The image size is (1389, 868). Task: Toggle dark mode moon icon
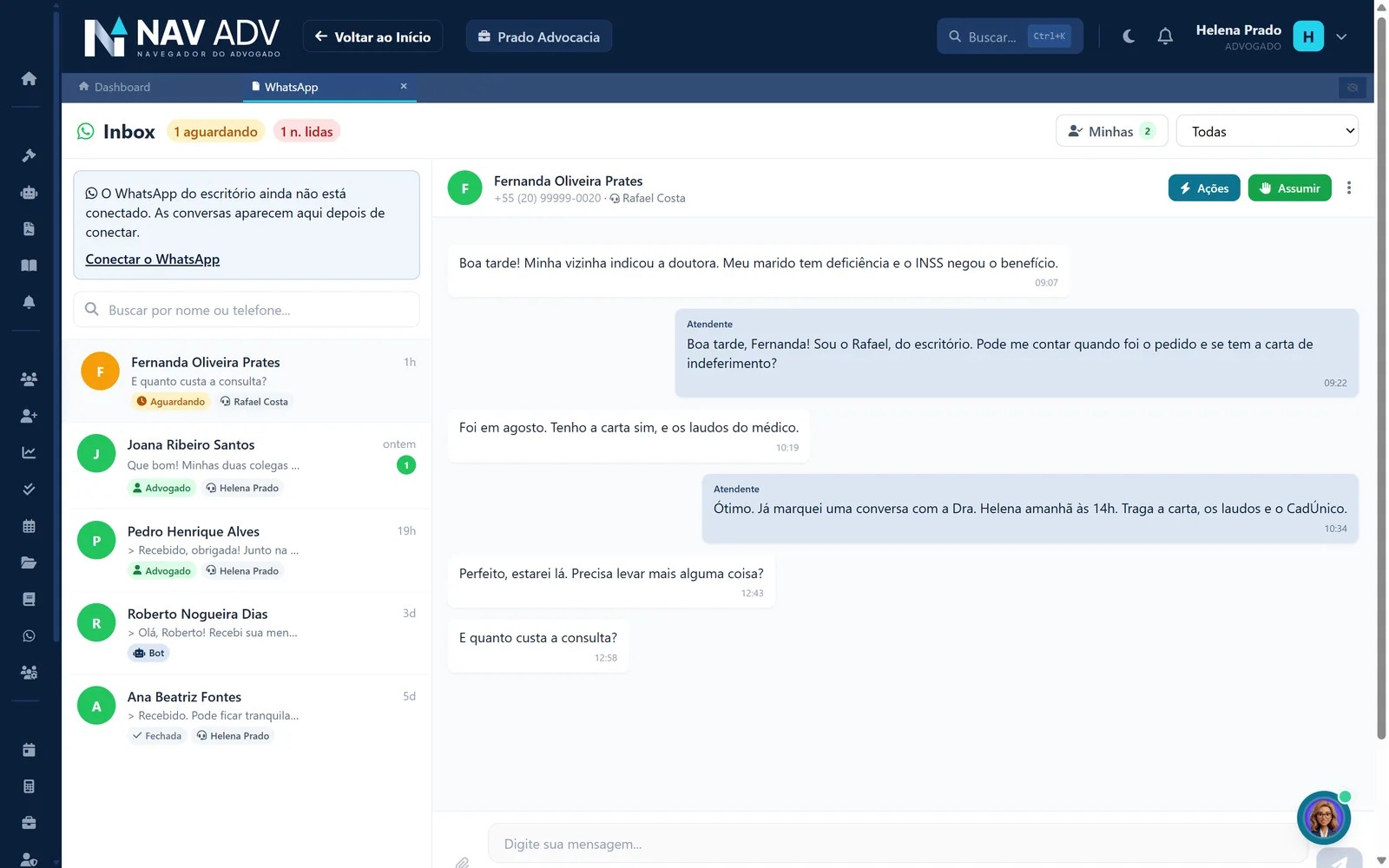(1129, 36)
